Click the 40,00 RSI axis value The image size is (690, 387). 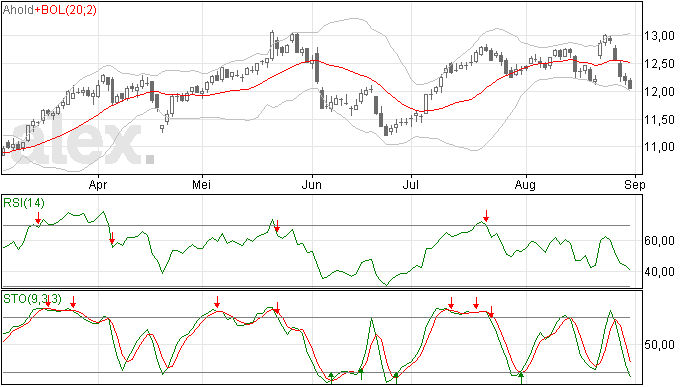659,272
